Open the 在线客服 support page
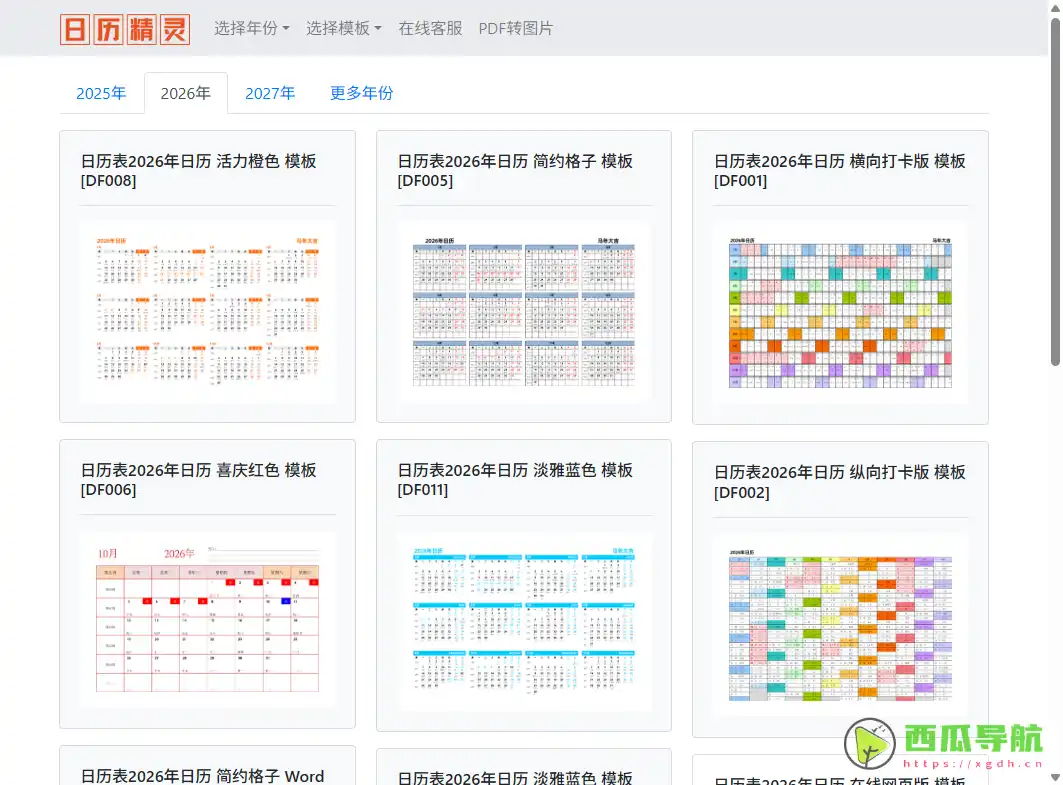The height and width of the screenshot is (785, 1063). point(430,29)
